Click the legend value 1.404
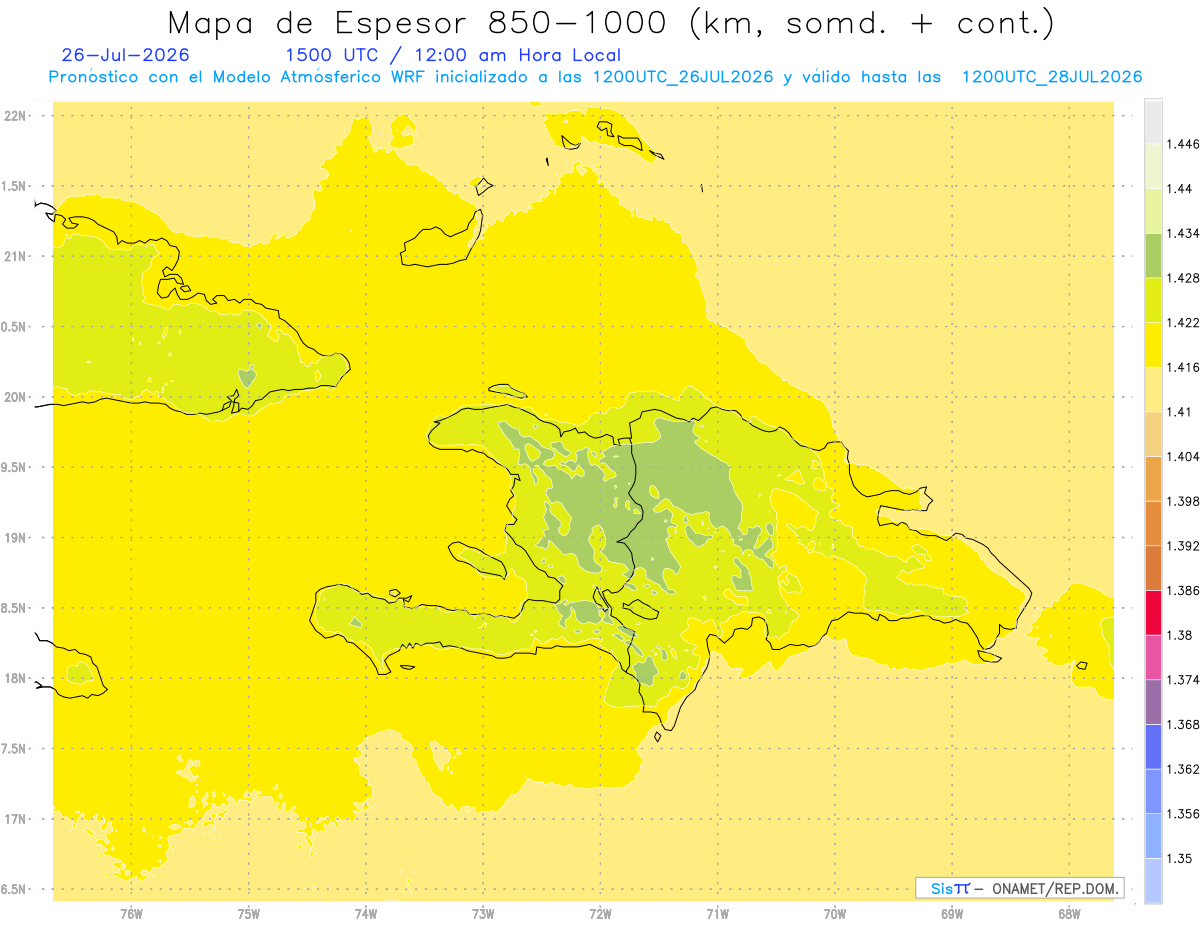 (x=1185, y=457)
